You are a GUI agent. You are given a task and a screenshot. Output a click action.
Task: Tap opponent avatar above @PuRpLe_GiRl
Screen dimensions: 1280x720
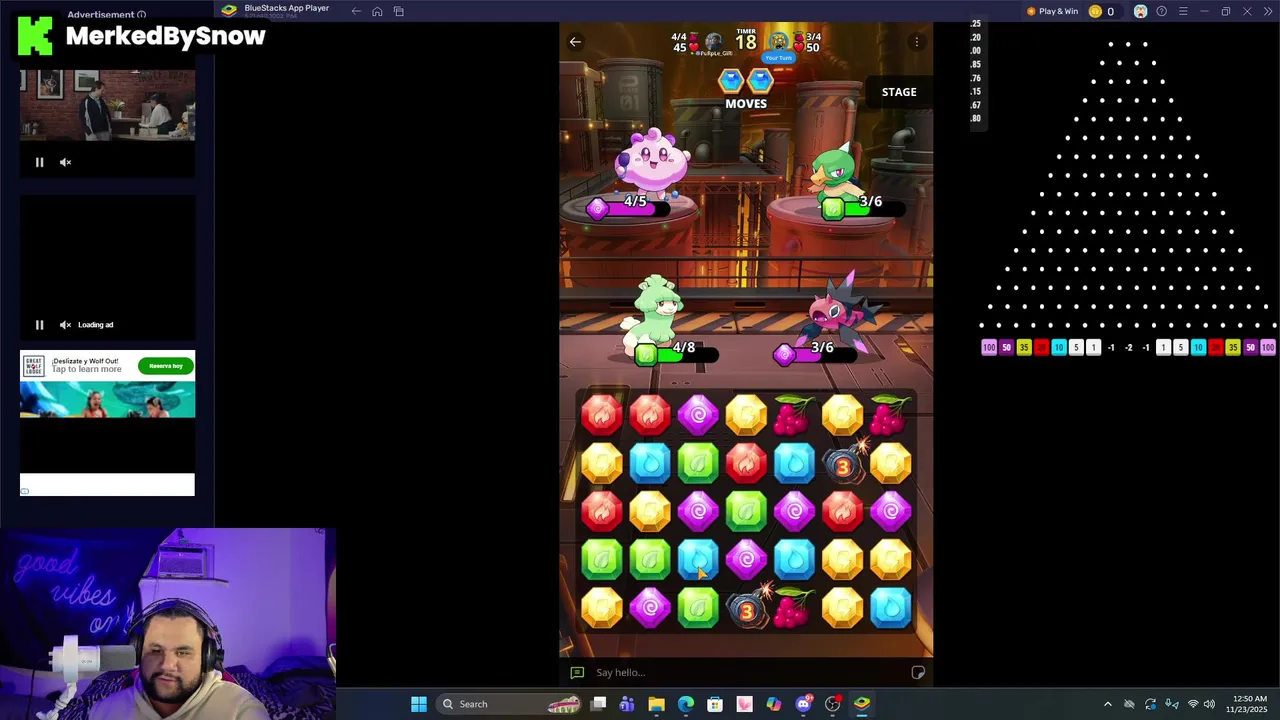click(713, 42)
